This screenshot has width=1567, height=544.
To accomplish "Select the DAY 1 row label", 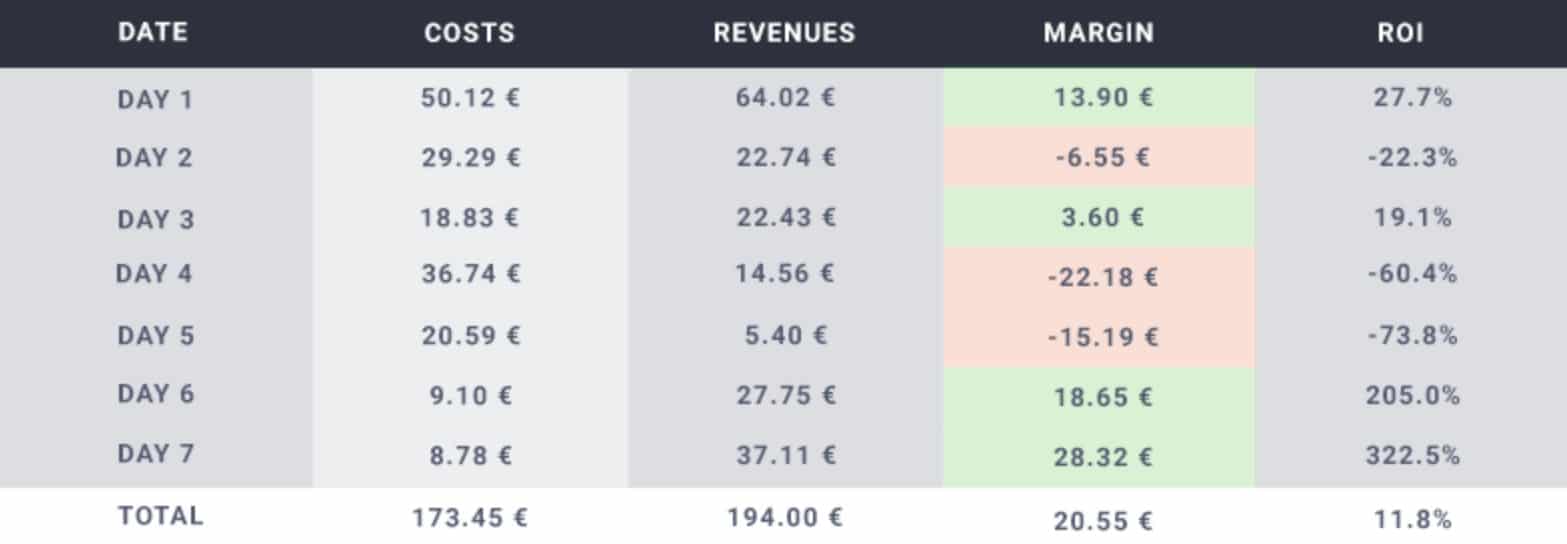I will (155, 99).
